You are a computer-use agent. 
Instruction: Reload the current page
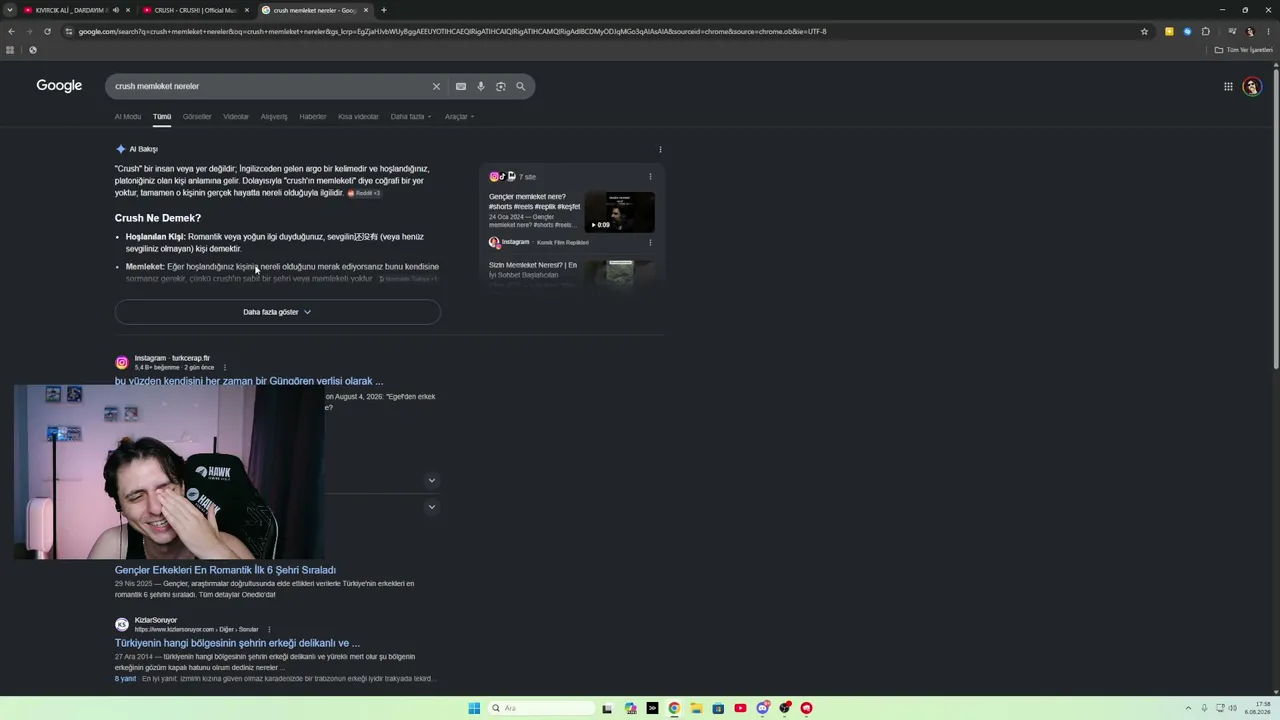pos(47,31)
